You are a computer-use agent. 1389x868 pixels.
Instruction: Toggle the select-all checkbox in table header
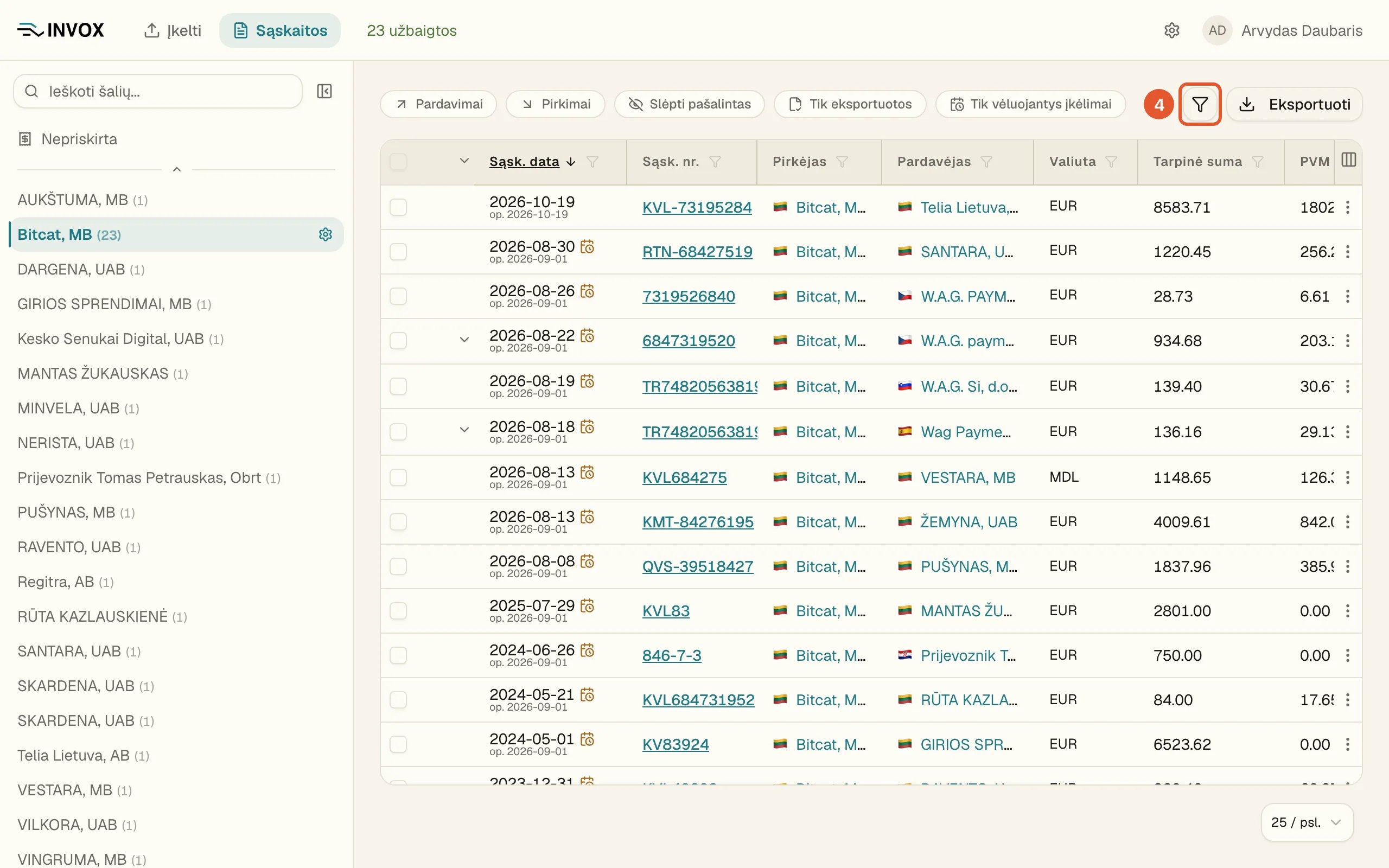(x=398, y=162)
